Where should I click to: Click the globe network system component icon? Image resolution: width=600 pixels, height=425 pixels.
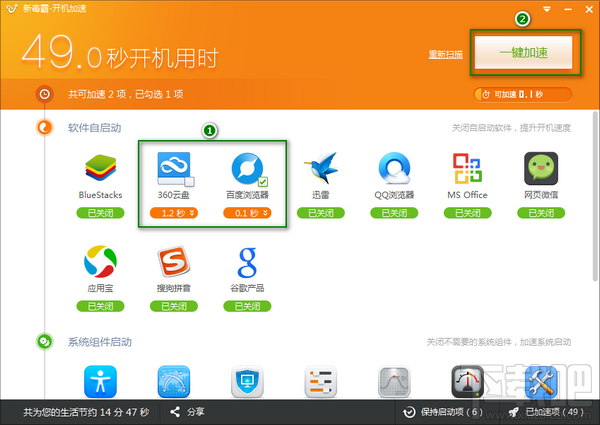[174, 381]
